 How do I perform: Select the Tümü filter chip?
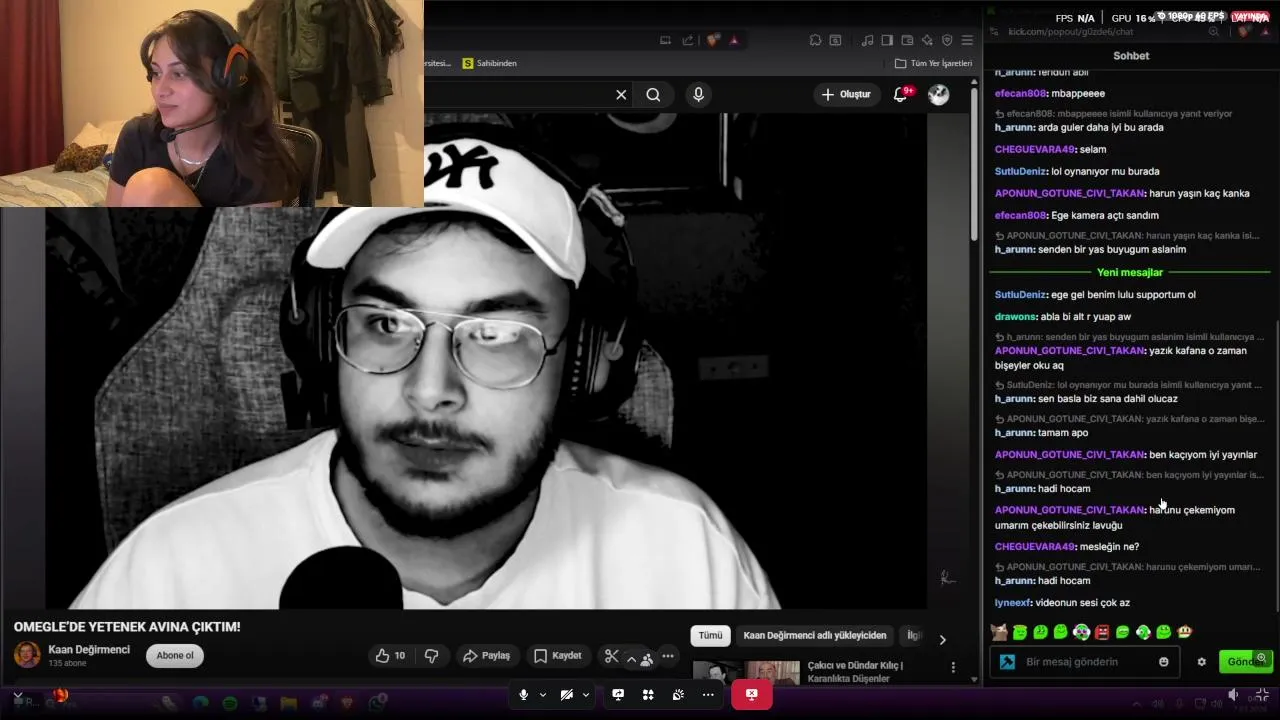click(710, 635)
